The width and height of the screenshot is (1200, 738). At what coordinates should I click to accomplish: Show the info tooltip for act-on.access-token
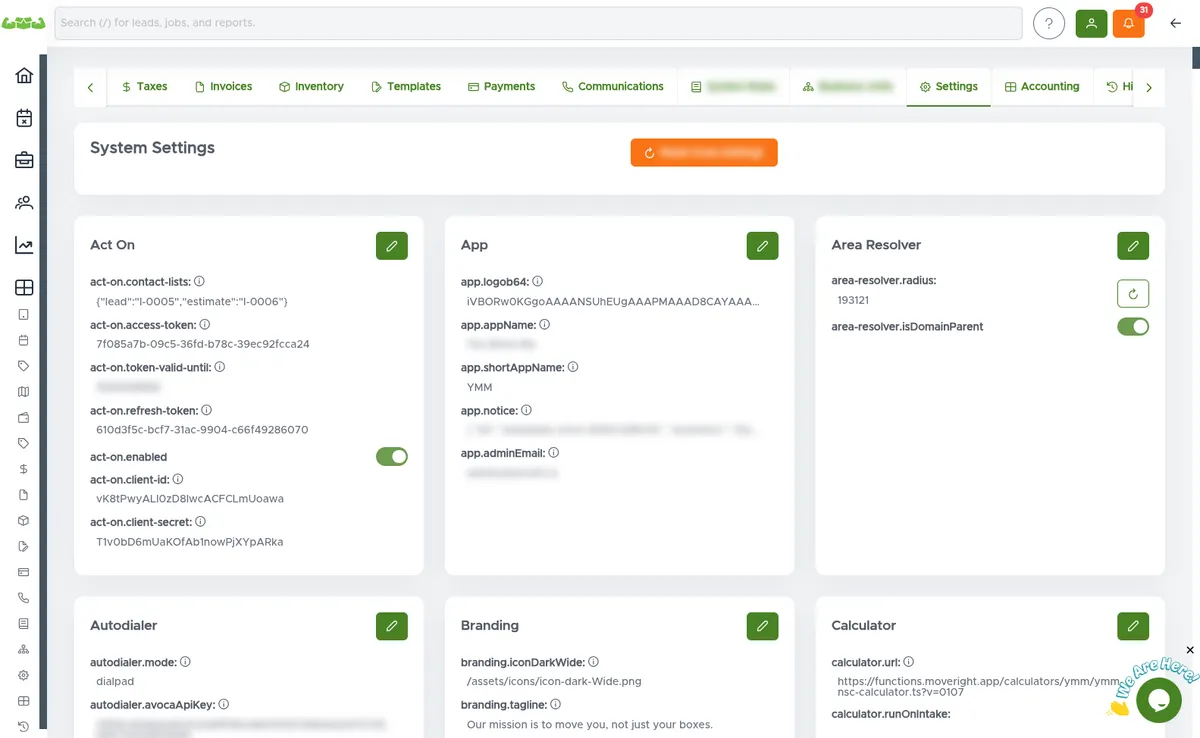204,323
